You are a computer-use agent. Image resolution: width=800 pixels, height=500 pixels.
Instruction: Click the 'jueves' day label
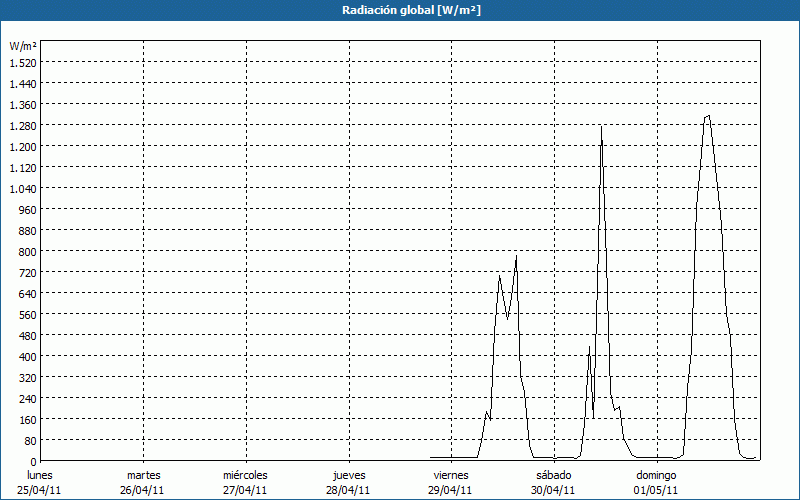[x=349, y=475]
